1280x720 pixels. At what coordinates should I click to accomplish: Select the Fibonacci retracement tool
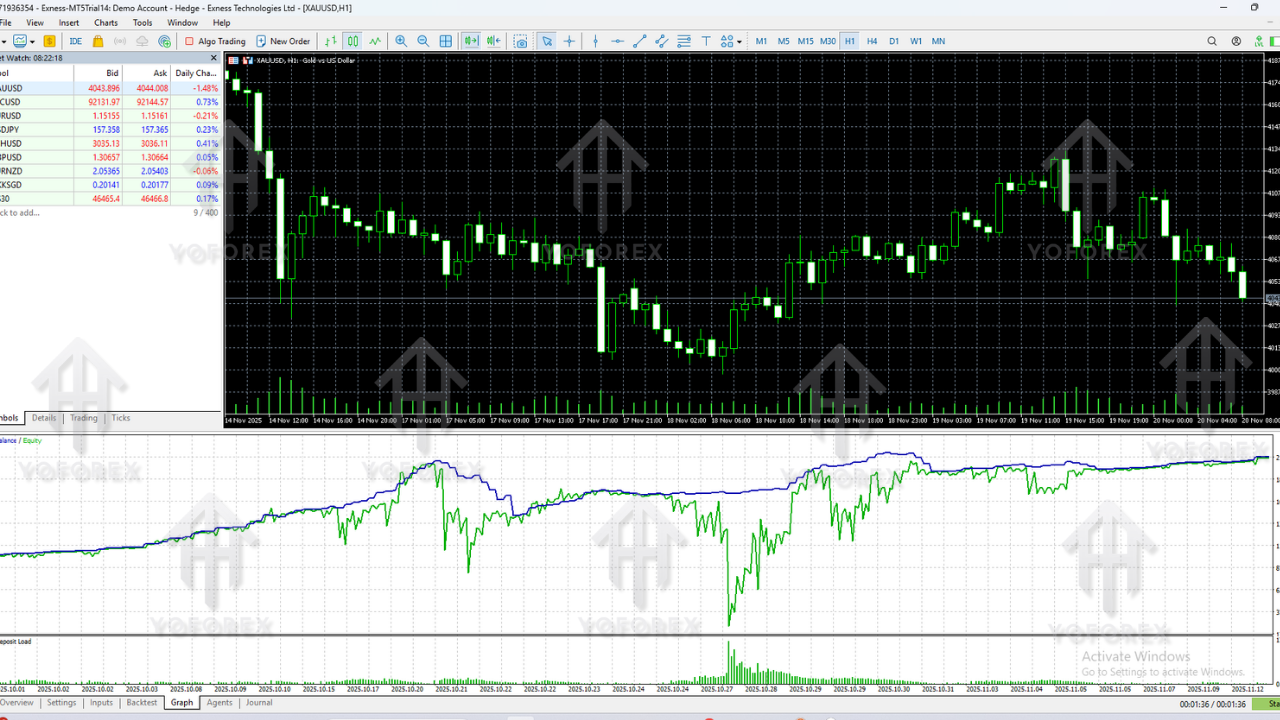[x=682, y=41]
